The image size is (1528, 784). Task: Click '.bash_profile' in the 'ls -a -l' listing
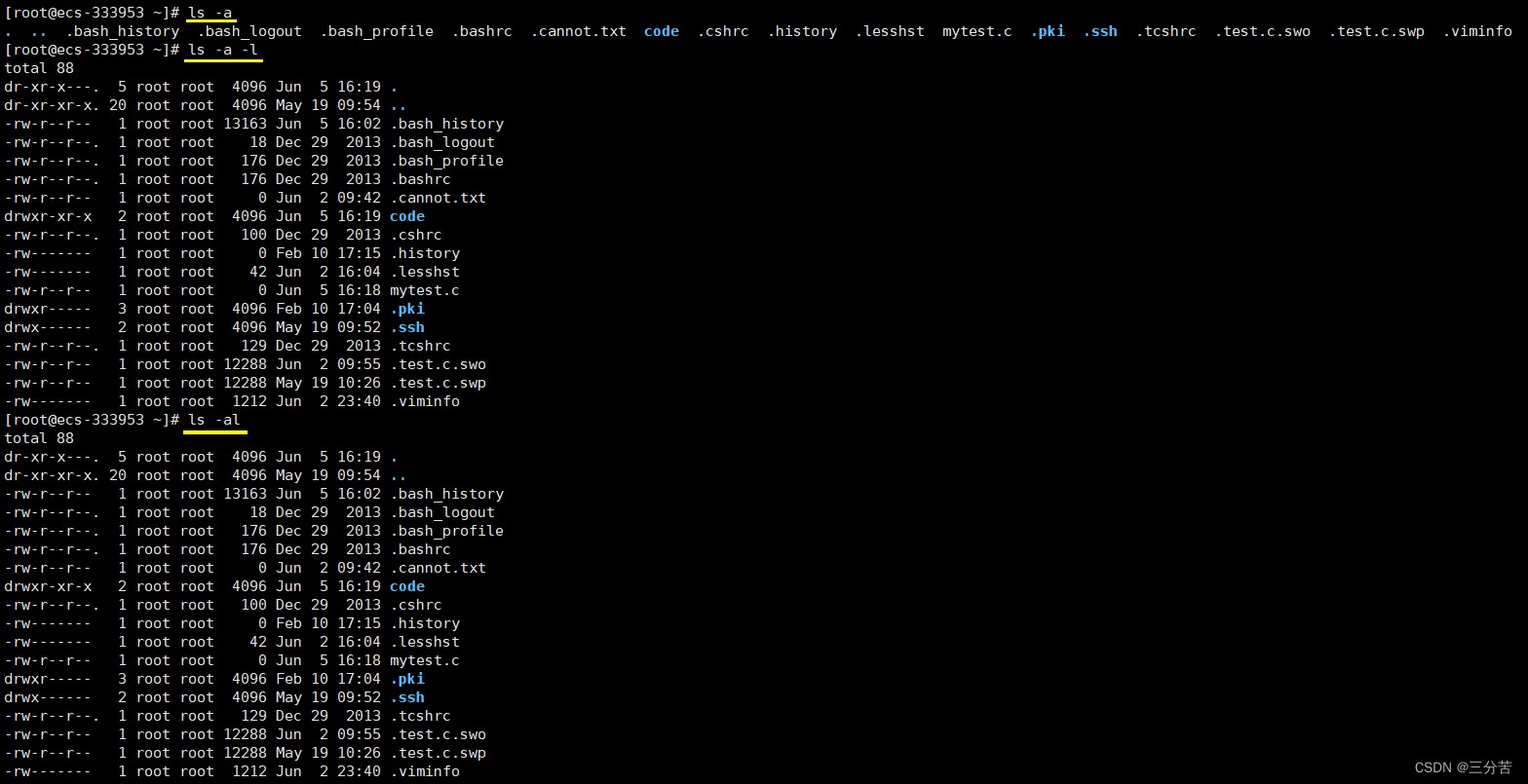click(x=447, y=161)
